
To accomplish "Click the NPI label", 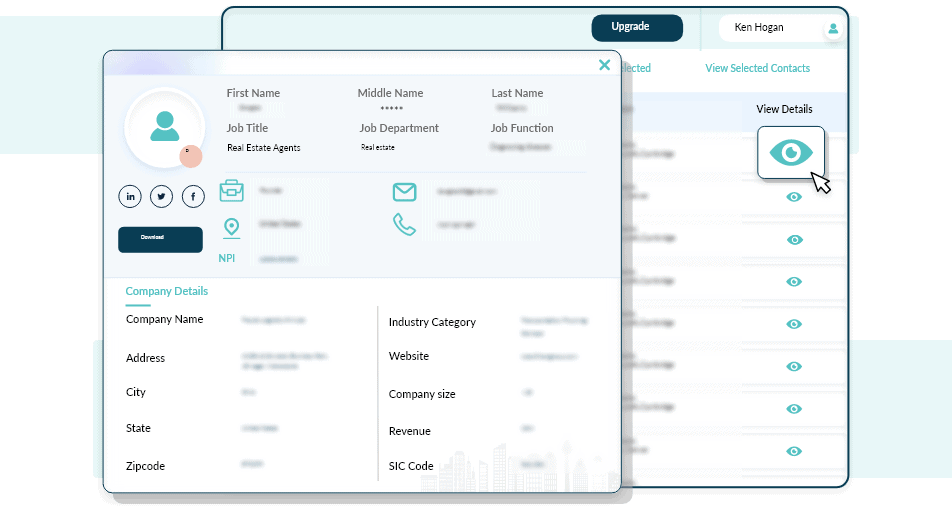I will click(x=226, y=258).
